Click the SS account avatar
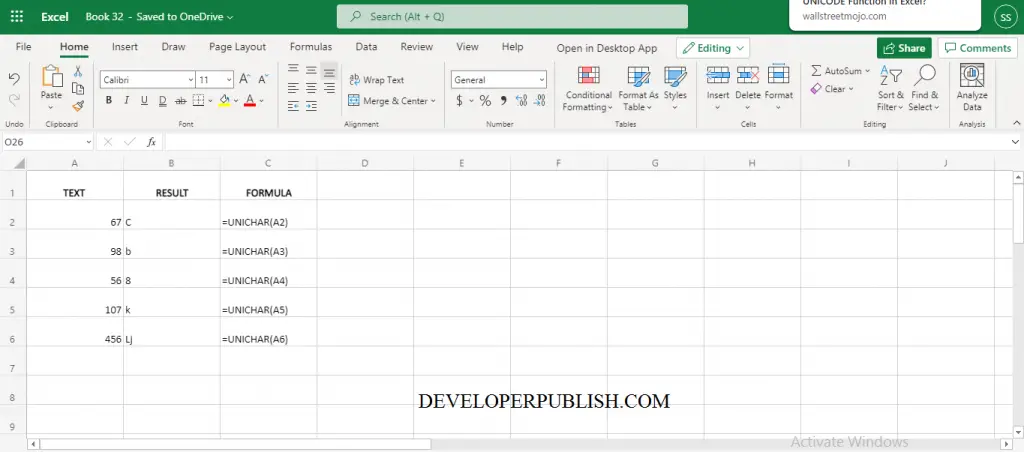The height and width of the screenshot is (452, 1024). (1004, 18)
